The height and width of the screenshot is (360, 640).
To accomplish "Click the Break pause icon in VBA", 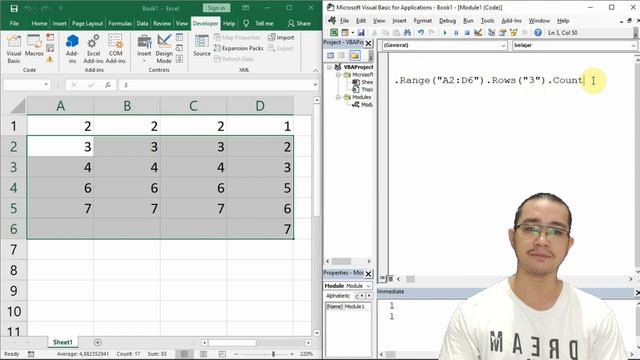I will (456, 32).
